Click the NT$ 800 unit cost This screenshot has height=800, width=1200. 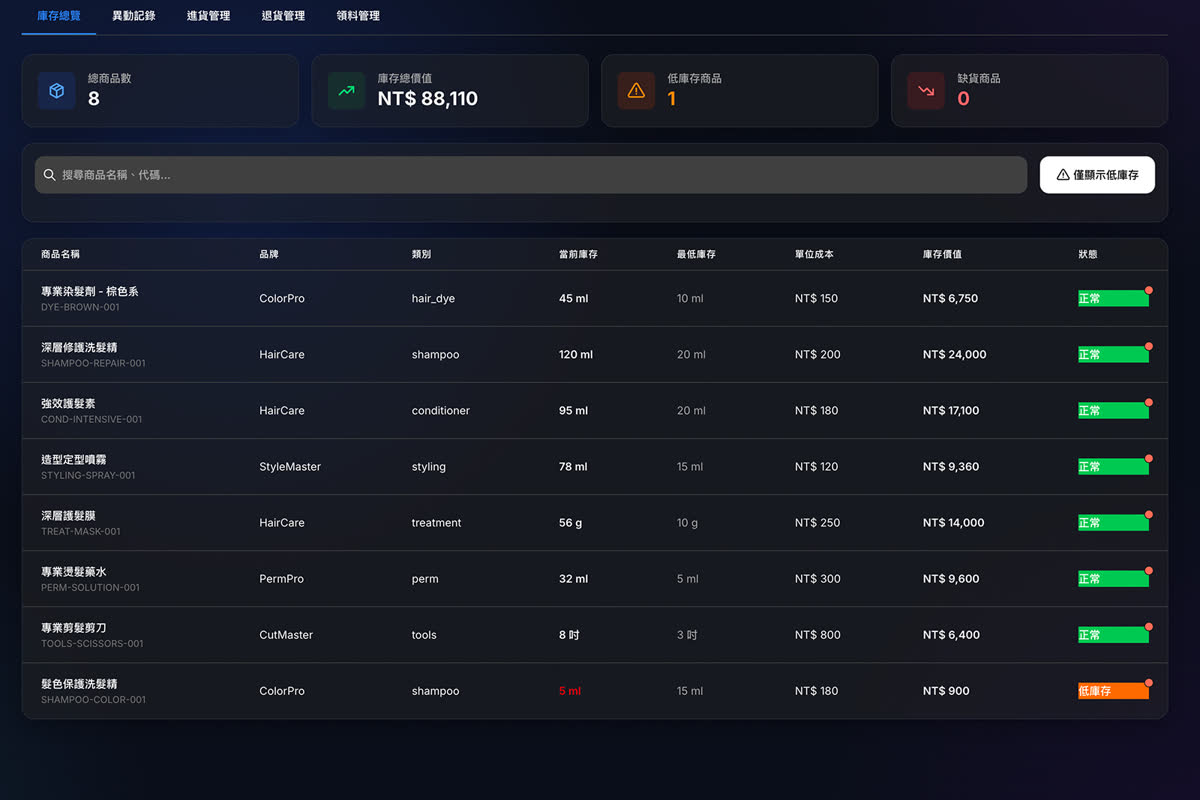pos(818,635)
